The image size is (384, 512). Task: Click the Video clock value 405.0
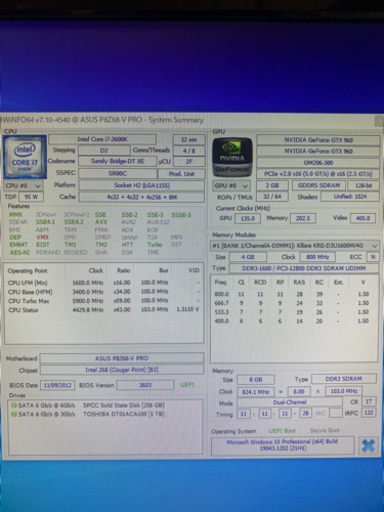pos(363,218)
